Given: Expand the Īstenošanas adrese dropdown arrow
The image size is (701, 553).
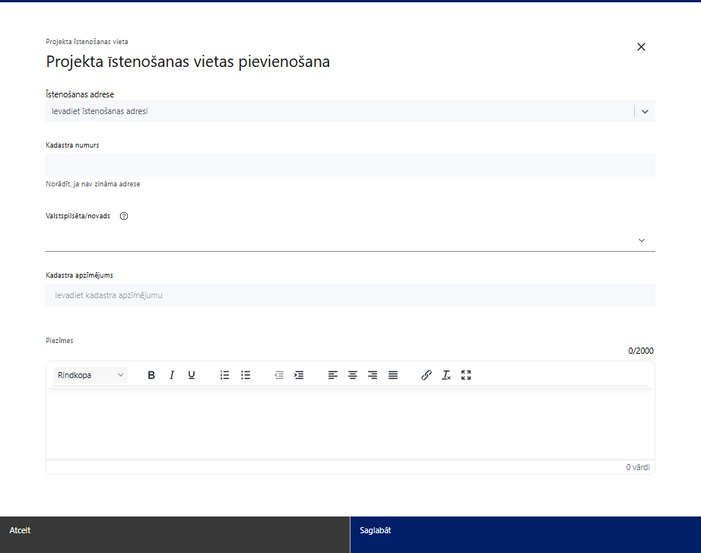Looking at the screenshot, I should click(645, 111).
